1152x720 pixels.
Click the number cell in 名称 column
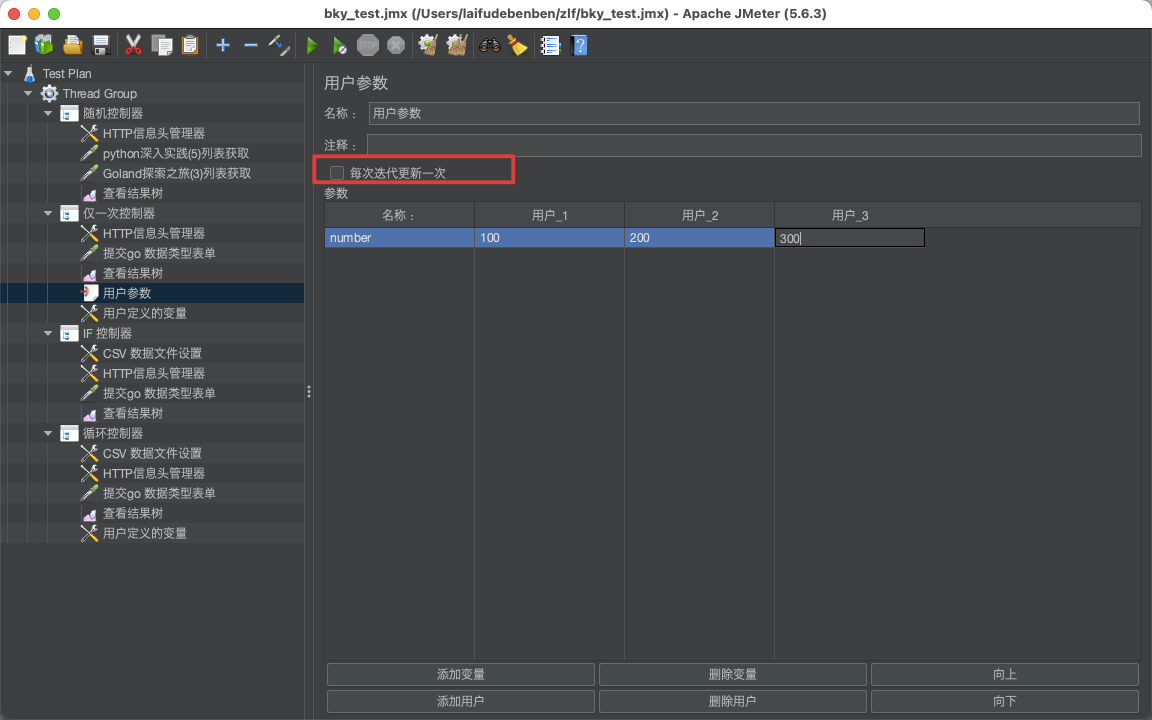coord(400,238)
